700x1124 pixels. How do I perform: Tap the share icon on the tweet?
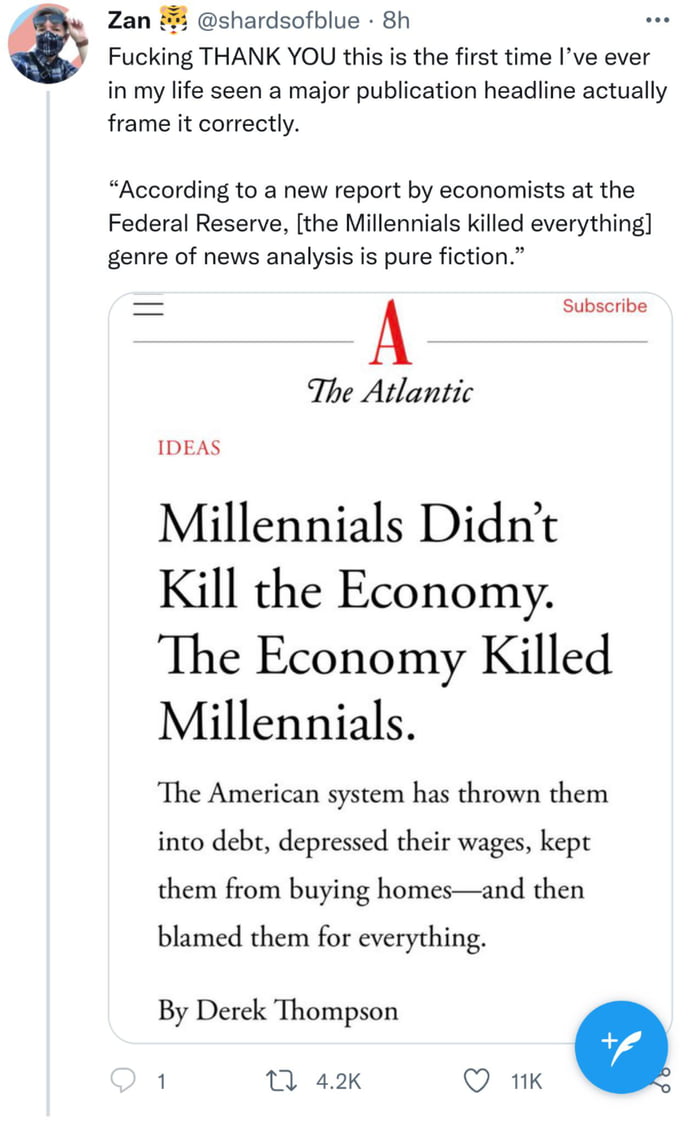pos(660,1081)
